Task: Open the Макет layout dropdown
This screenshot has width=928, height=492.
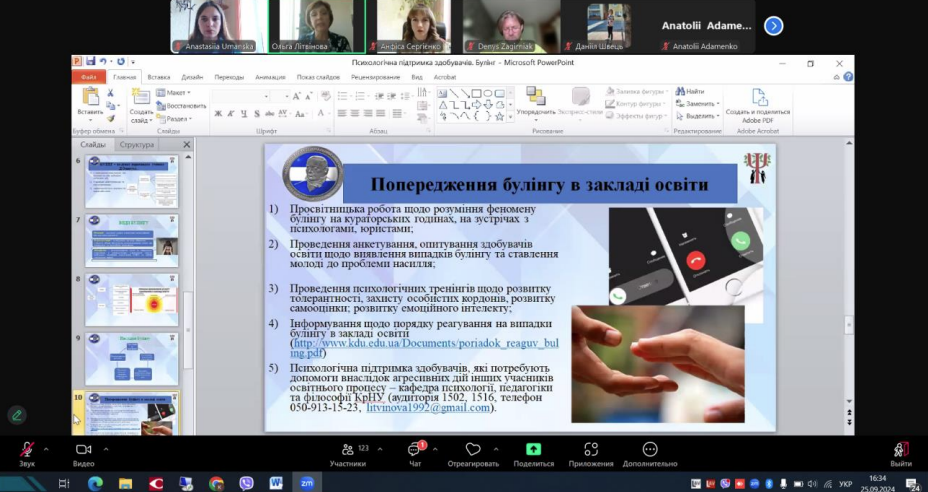Action: point(173,93)
